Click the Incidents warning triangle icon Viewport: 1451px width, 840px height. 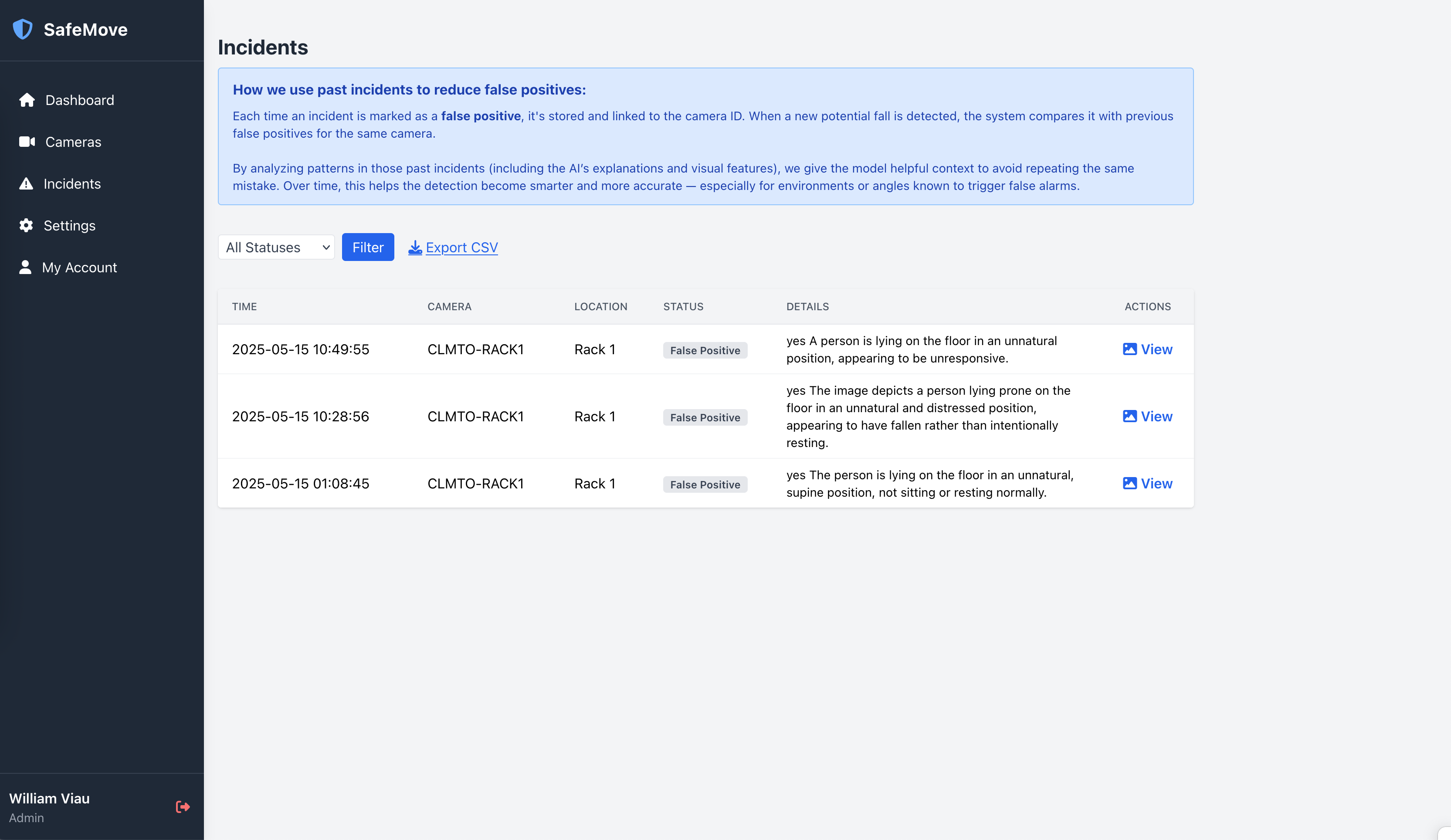[x=26, y=184]
